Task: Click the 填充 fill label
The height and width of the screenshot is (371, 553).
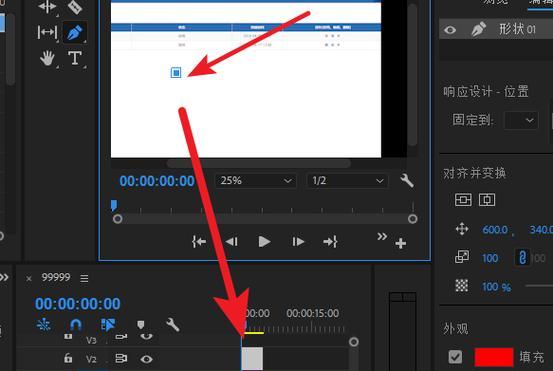Action: 531,357
